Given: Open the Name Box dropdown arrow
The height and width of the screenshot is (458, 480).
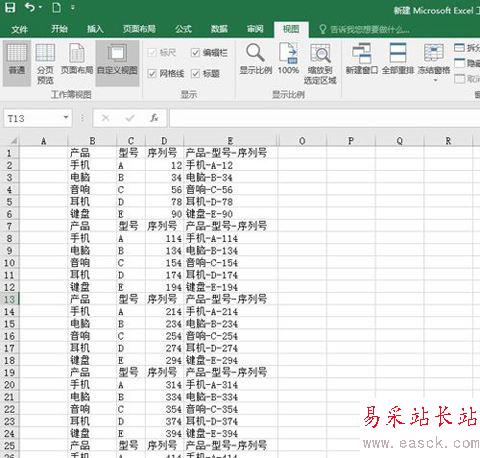Looking at the screenshot, I should [x=66, y=117].
